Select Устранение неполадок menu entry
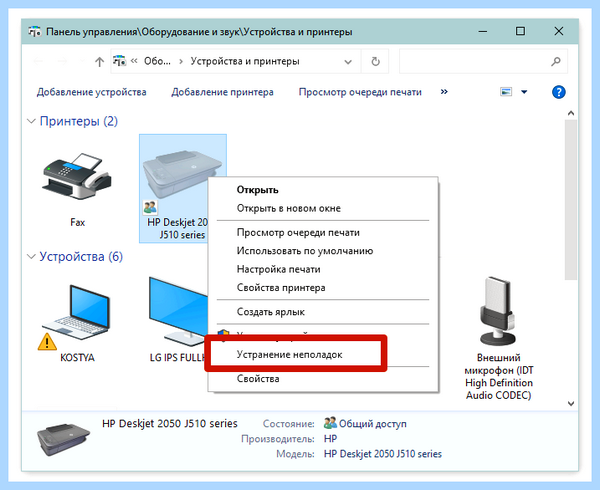 [289, 355]
